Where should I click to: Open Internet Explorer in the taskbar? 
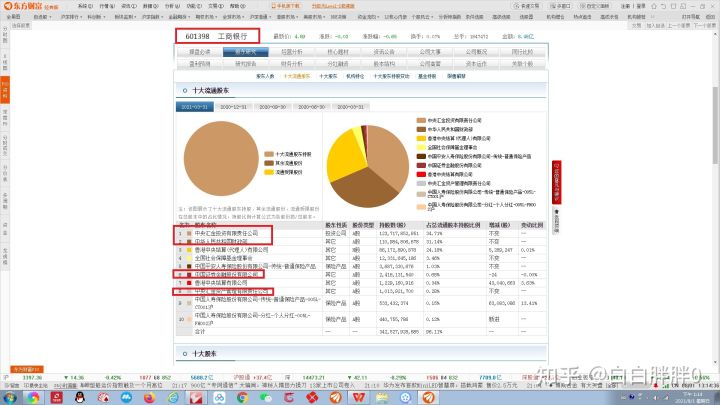click(x=173, y=397)
